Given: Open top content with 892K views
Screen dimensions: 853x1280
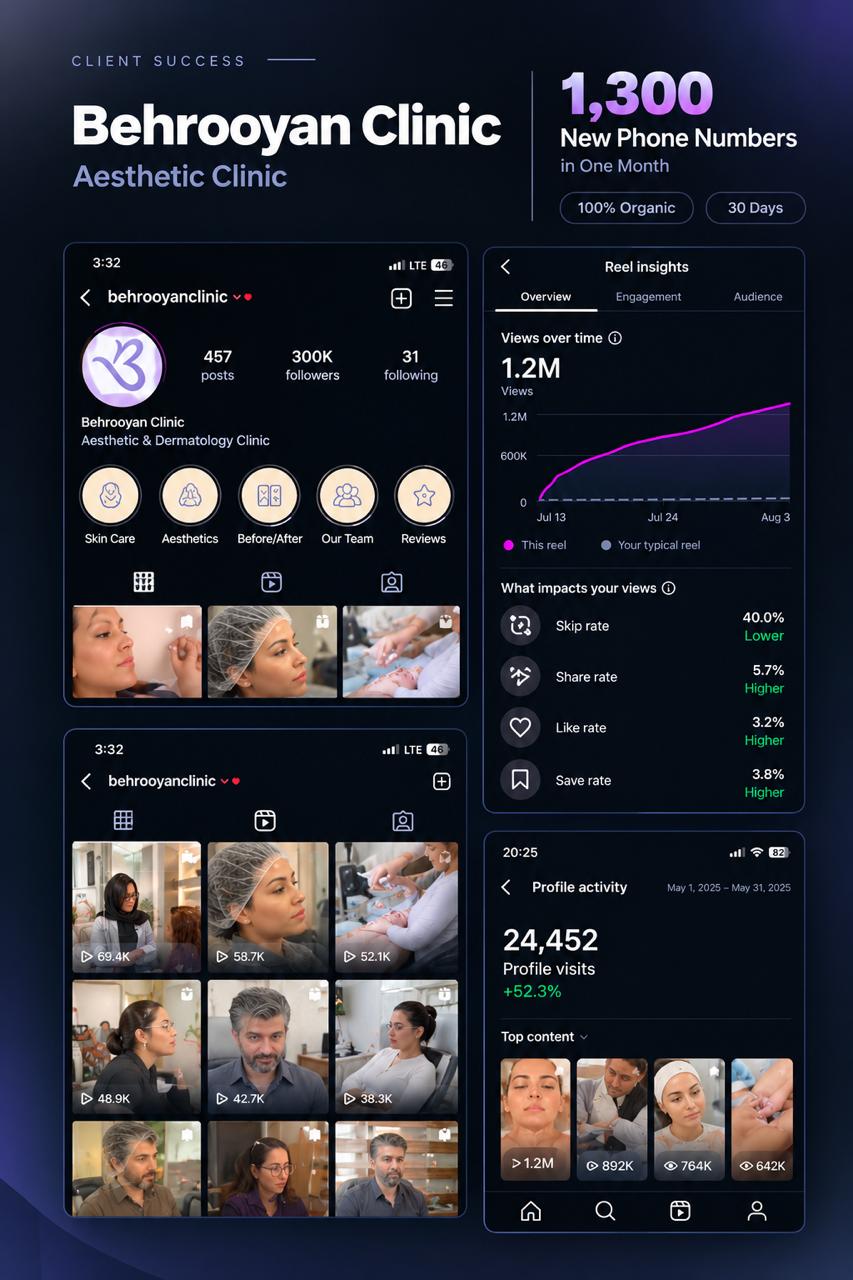Looking at the screenshot, I should pos(612,1120).
